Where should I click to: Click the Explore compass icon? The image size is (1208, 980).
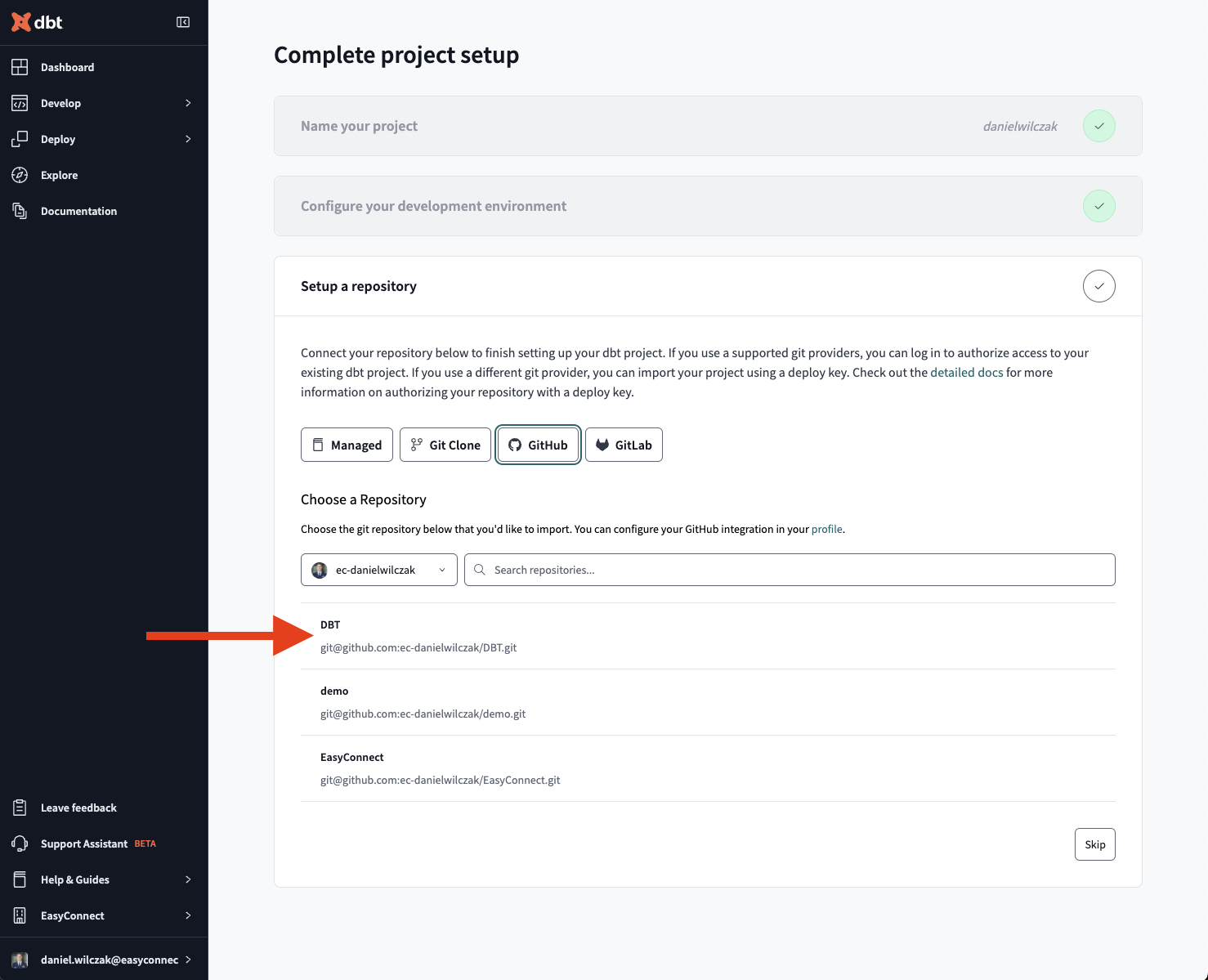pyautogui.click(x=20, y=175)
